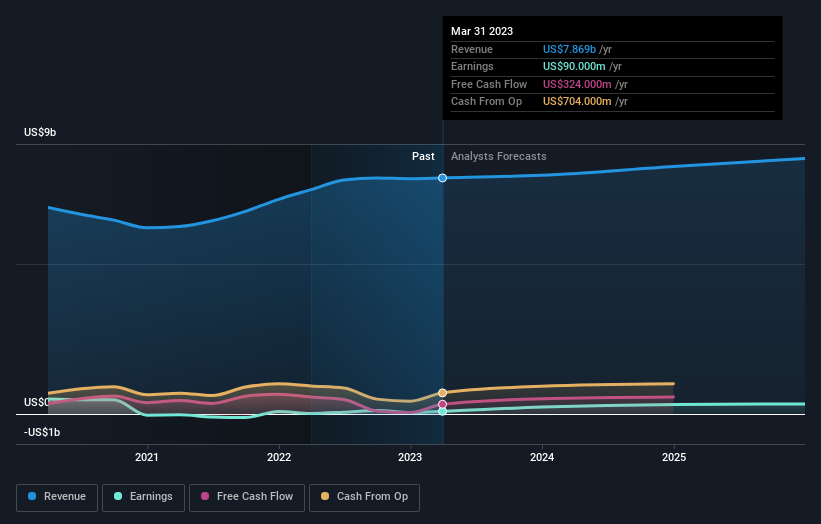The width and height of the screenshot is (821, 524).
Task: Click the US$7.869b revenue value
Action: click(x=569, y=49)
